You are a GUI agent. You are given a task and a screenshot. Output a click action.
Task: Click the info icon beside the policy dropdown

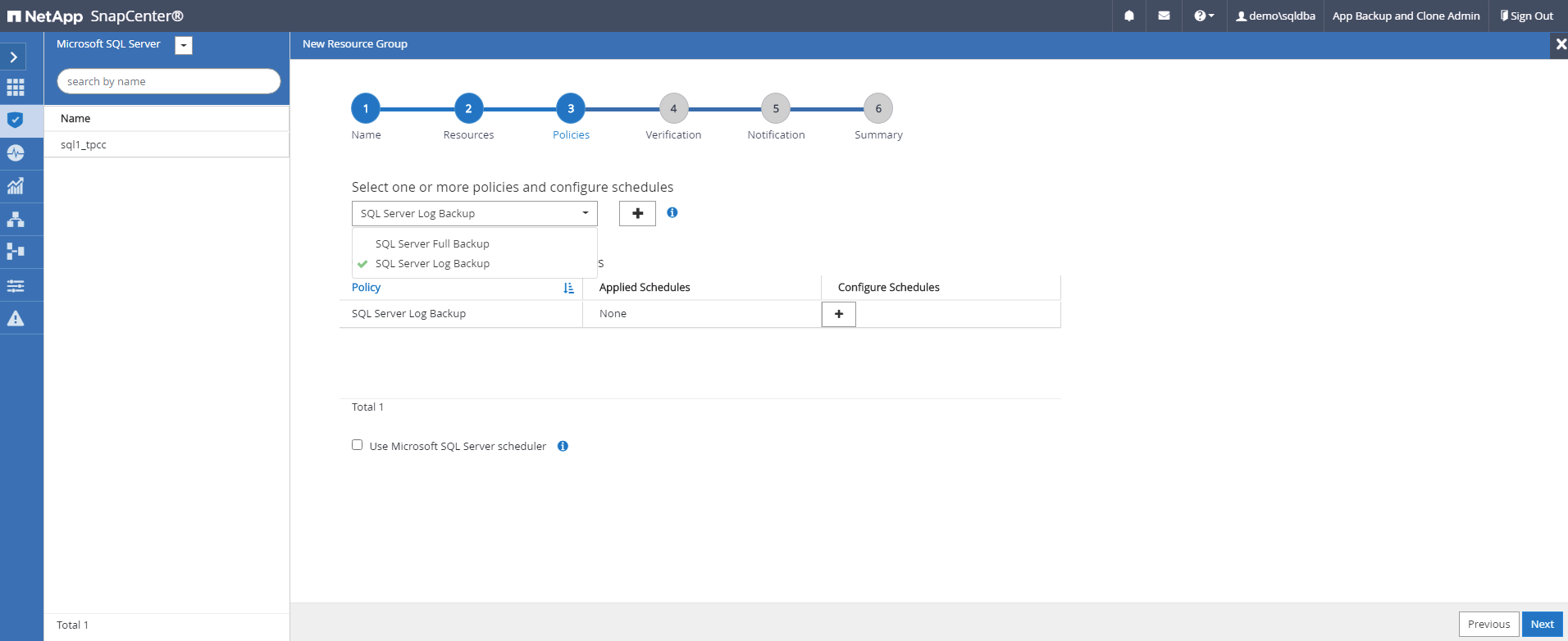(672, 212)
